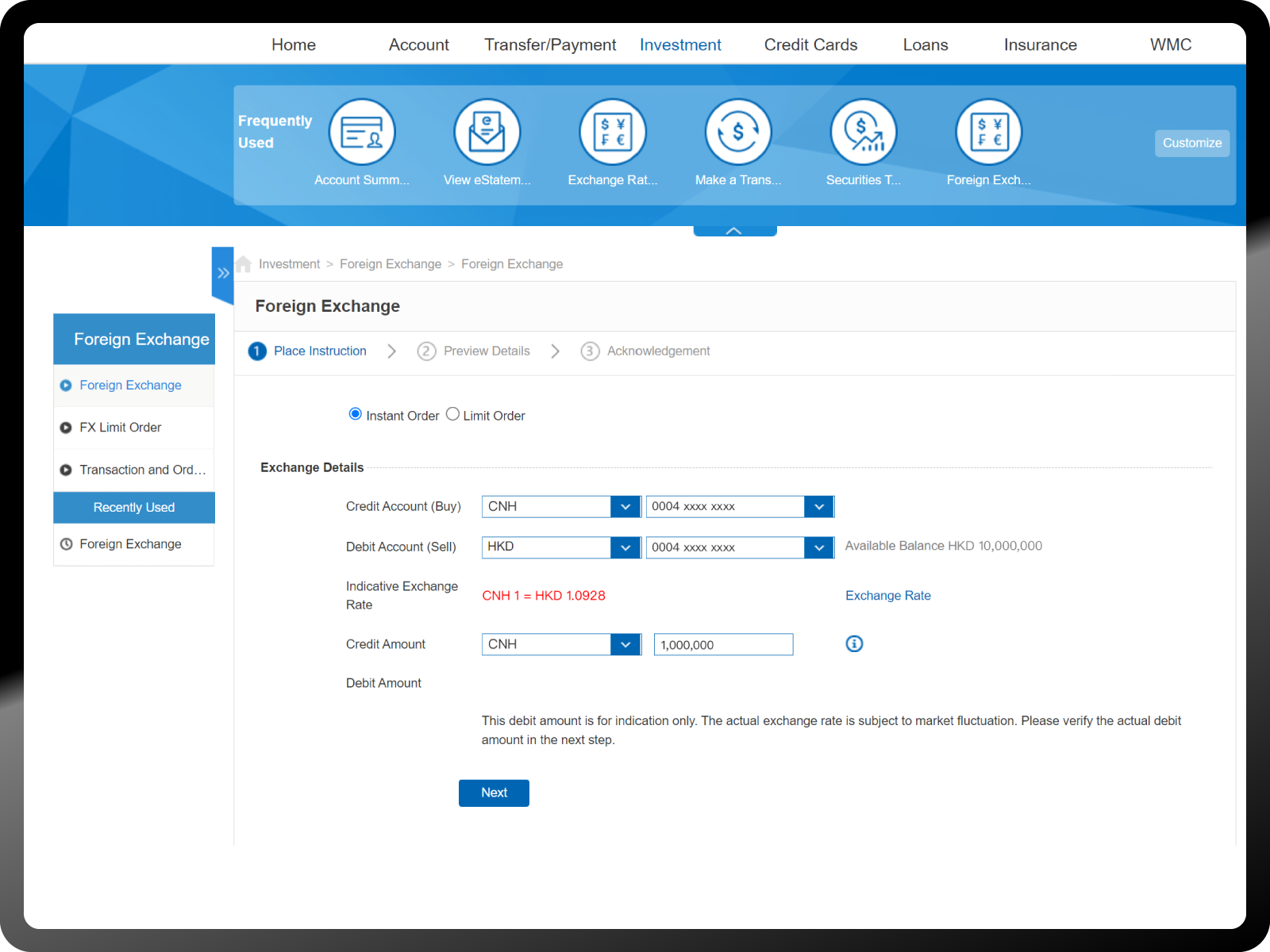
Task: Click the Place Instruction step label
Action: point(320,351)
